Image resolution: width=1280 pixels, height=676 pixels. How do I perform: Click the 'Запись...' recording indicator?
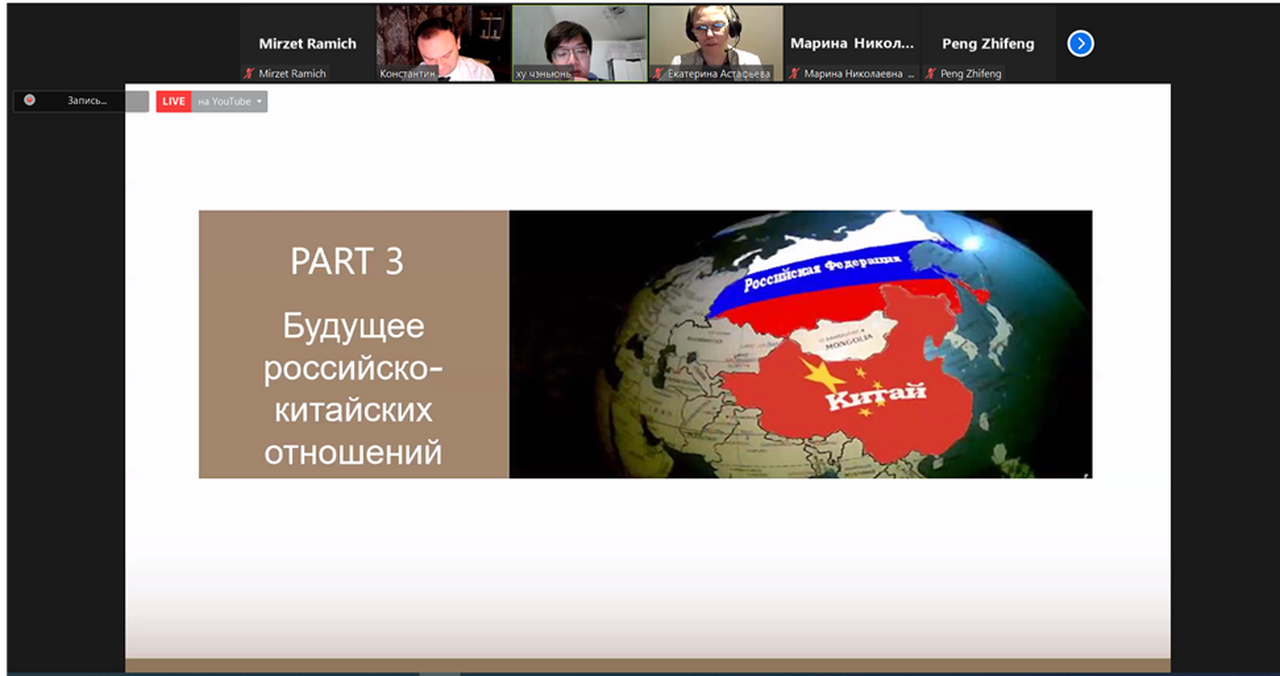81,101
